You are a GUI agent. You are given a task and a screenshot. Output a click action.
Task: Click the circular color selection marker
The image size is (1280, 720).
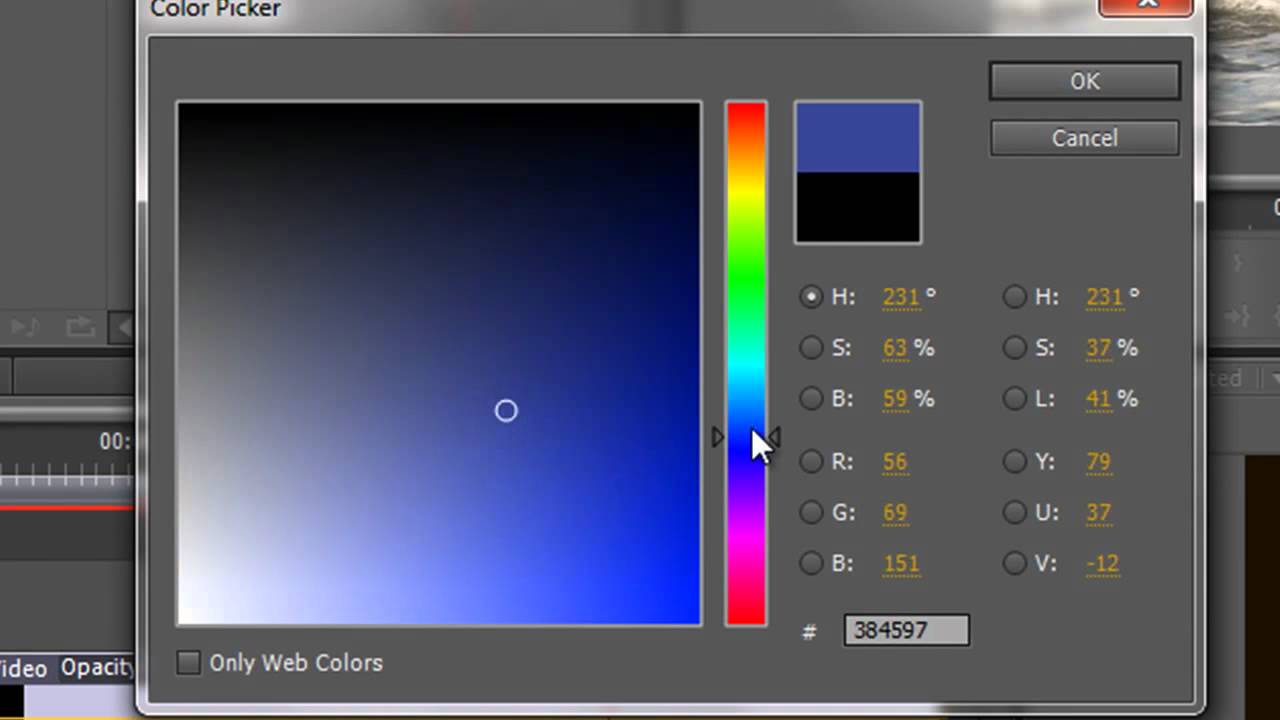[x=506, y=411]
